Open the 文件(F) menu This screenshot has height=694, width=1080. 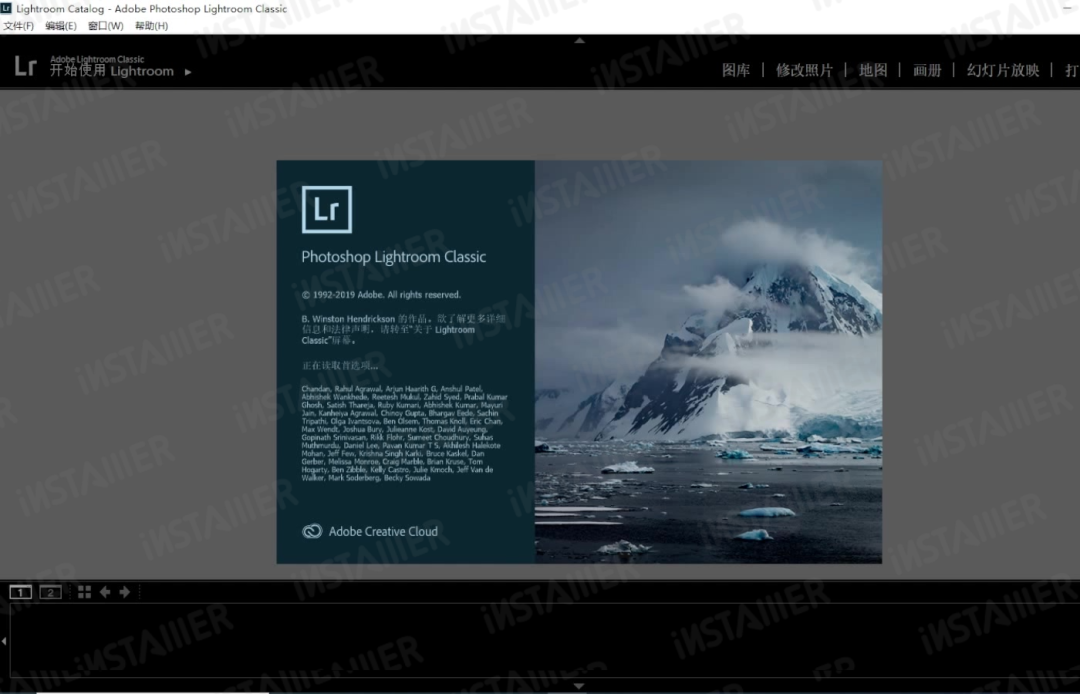pyautogui.click(x=18, y=25)
